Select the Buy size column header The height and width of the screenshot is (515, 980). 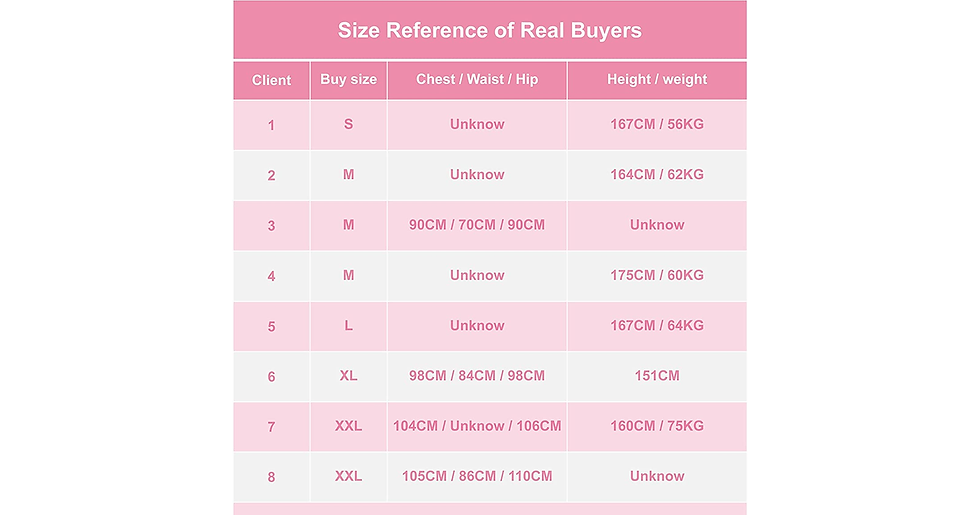[x=349, y=80]
